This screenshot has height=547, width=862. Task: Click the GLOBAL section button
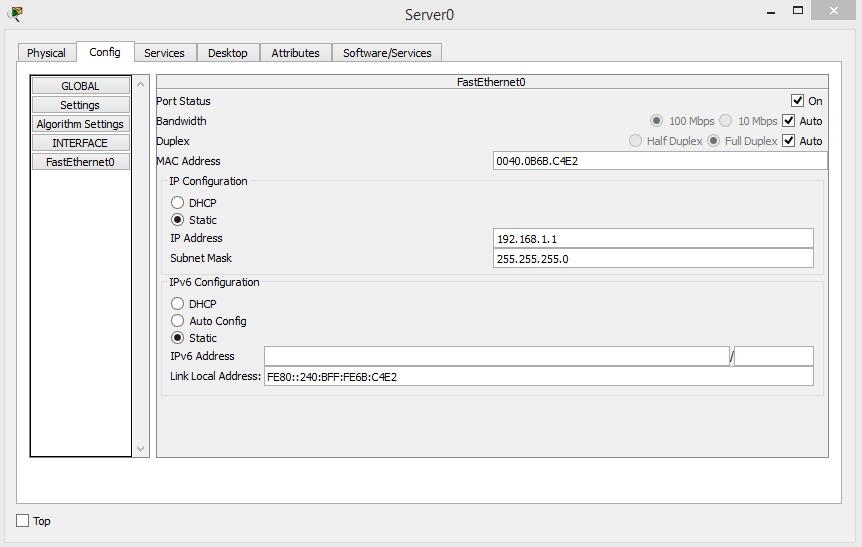80,86
